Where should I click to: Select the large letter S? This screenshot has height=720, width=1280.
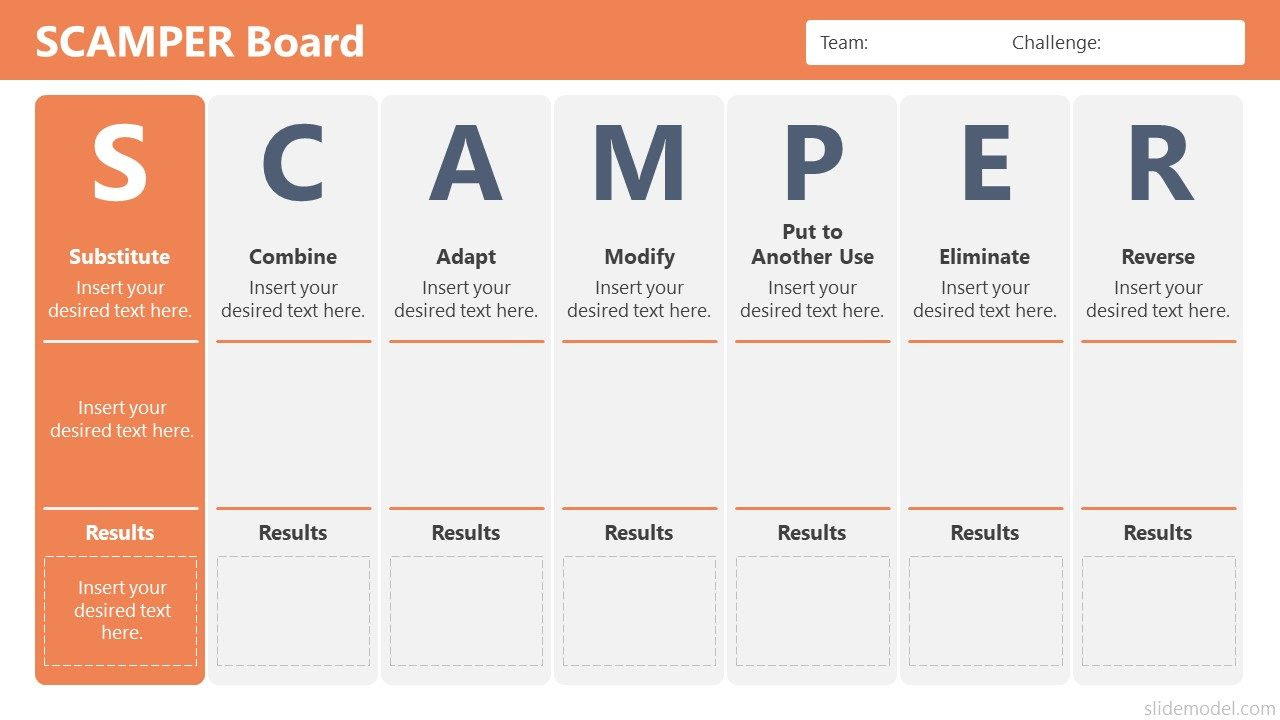(x=120, y=165)
